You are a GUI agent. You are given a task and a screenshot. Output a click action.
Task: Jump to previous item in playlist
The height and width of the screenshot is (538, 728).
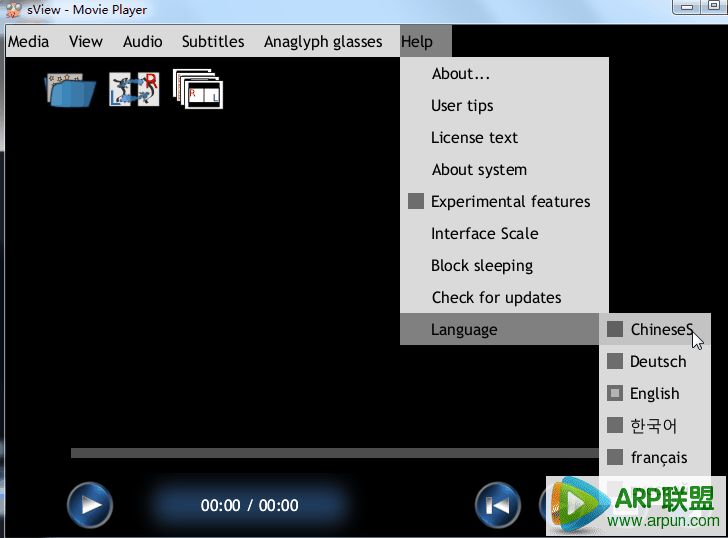[x=498, y=505]
